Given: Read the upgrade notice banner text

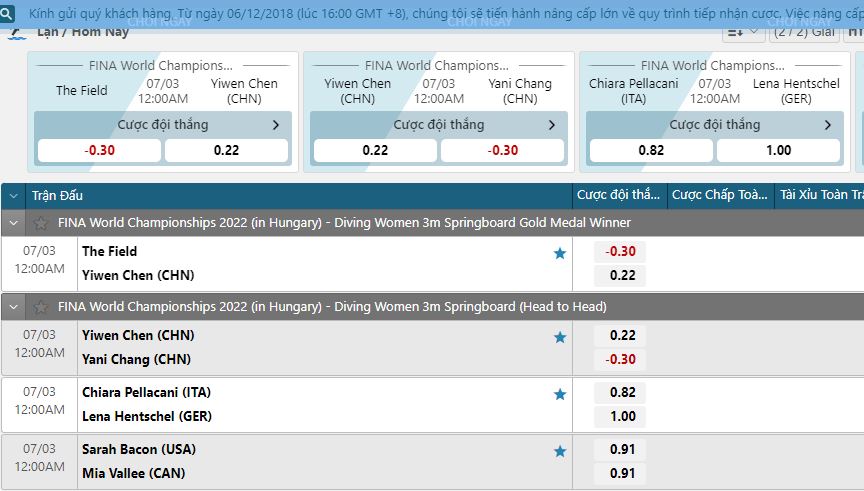Looking at the screenshot, I should click(x=446, y=14).
